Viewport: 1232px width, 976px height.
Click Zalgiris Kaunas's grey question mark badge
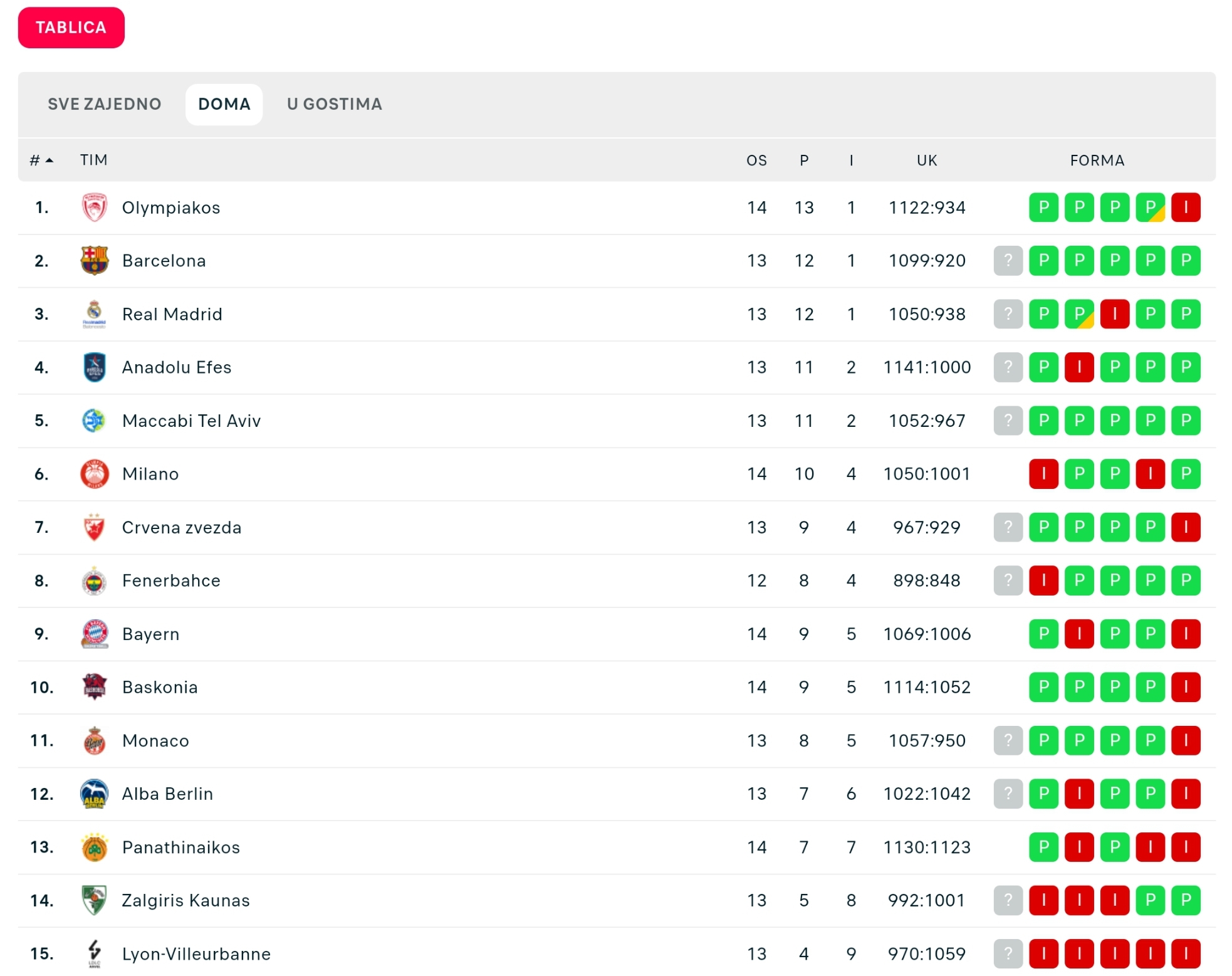(x=1008, y=901)
